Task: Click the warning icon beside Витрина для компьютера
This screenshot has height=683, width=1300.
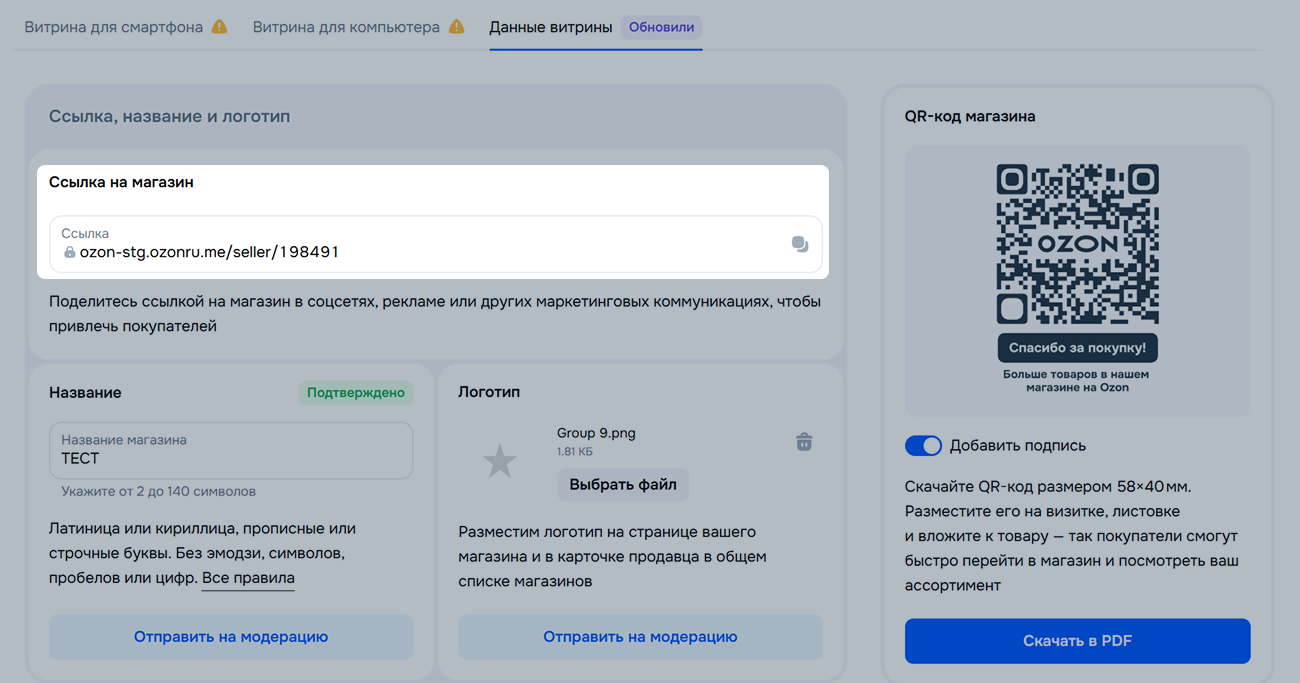Action: coord(456,27)
